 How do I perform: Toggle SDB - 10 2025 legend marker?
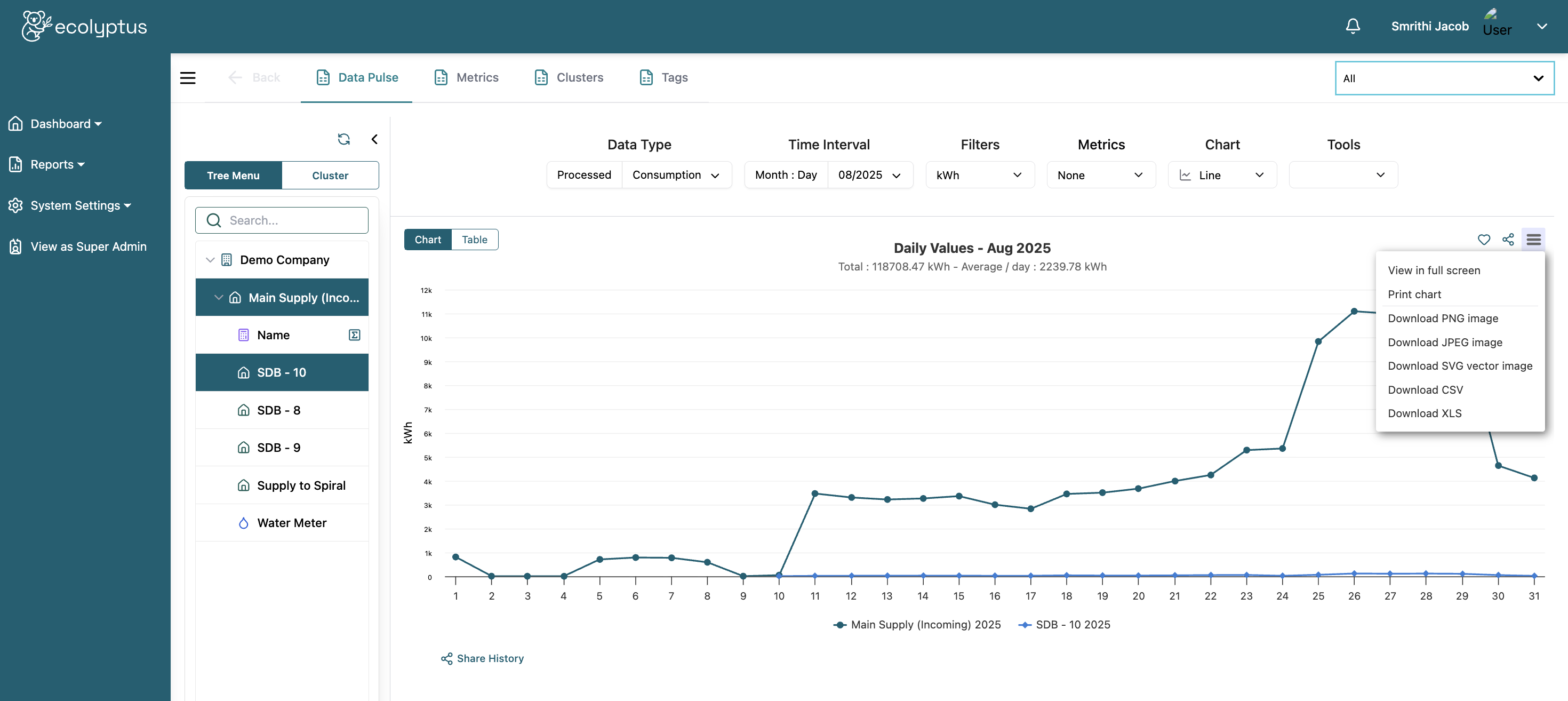(x=1025, y=625)
